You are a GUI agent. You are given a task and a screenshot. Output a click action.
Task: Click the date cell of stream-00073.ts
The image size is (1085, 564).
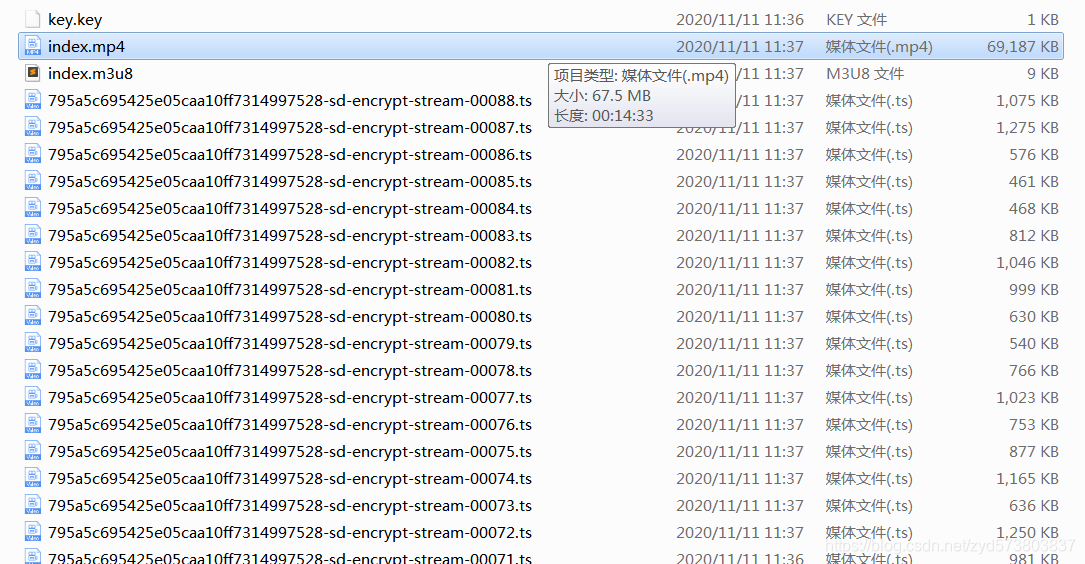(x=740, y=505)
